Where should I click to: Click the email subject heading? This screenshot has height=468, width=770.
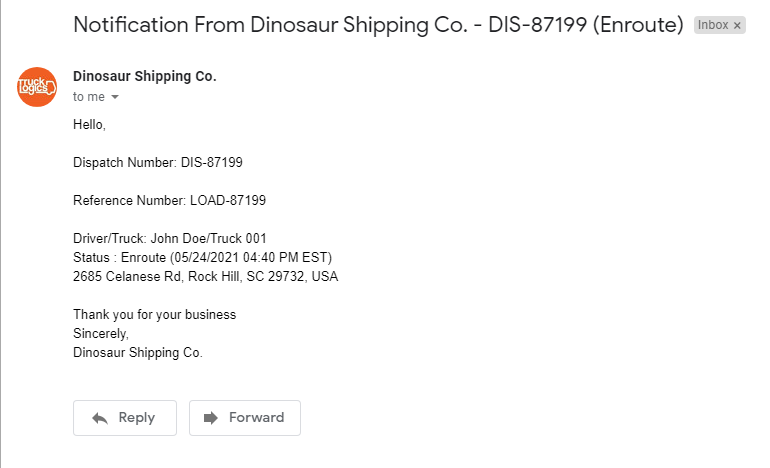pyautogui.click(x=378, y=25)
